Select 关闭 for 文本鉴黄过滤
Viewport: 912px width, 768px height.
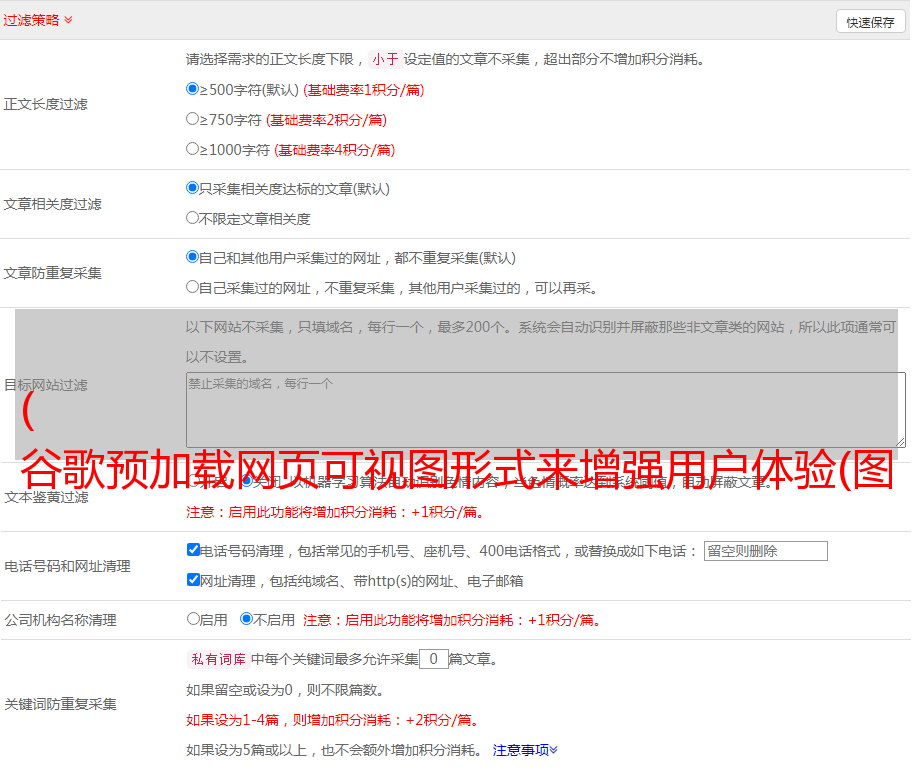(x=247, y=481)
